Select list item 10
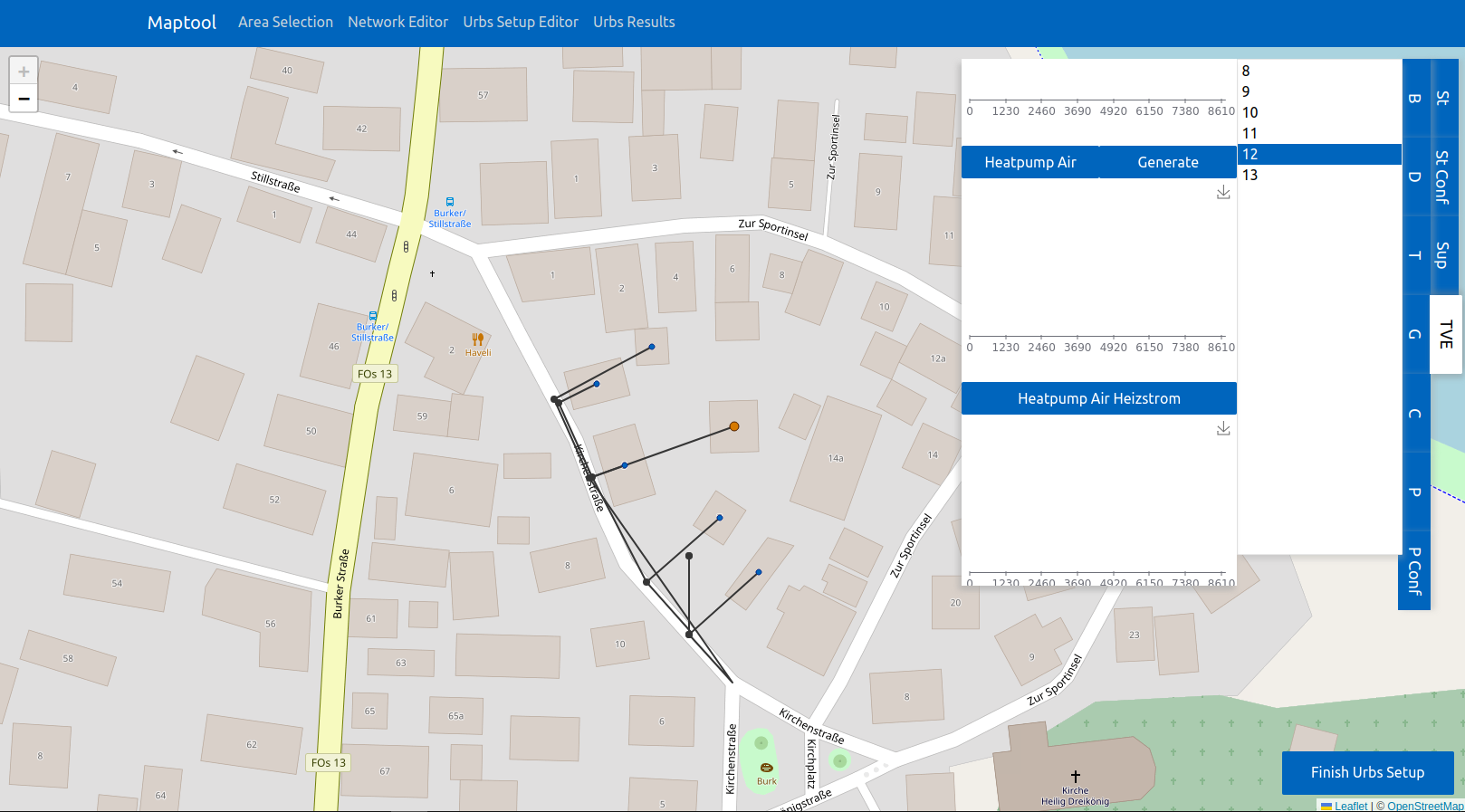The width and height of the screenshot is (1465, 812). pos(1319,112)
